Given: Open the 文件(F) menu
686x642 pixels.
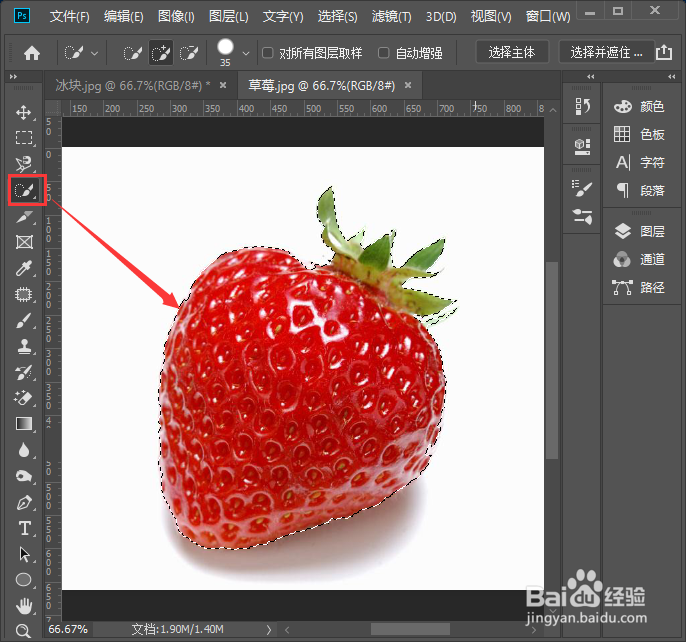Looking at the screenshot, I should (69, 17).
